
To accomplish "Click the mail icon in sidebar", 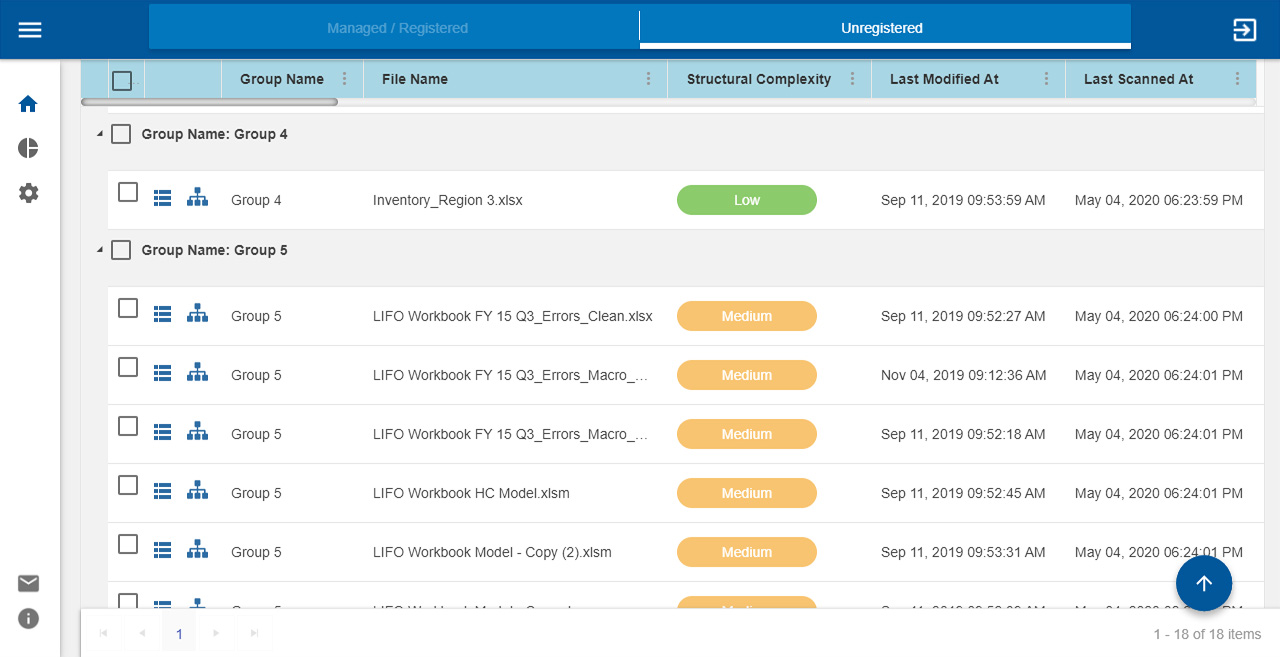I will click(x=28, y=583).
